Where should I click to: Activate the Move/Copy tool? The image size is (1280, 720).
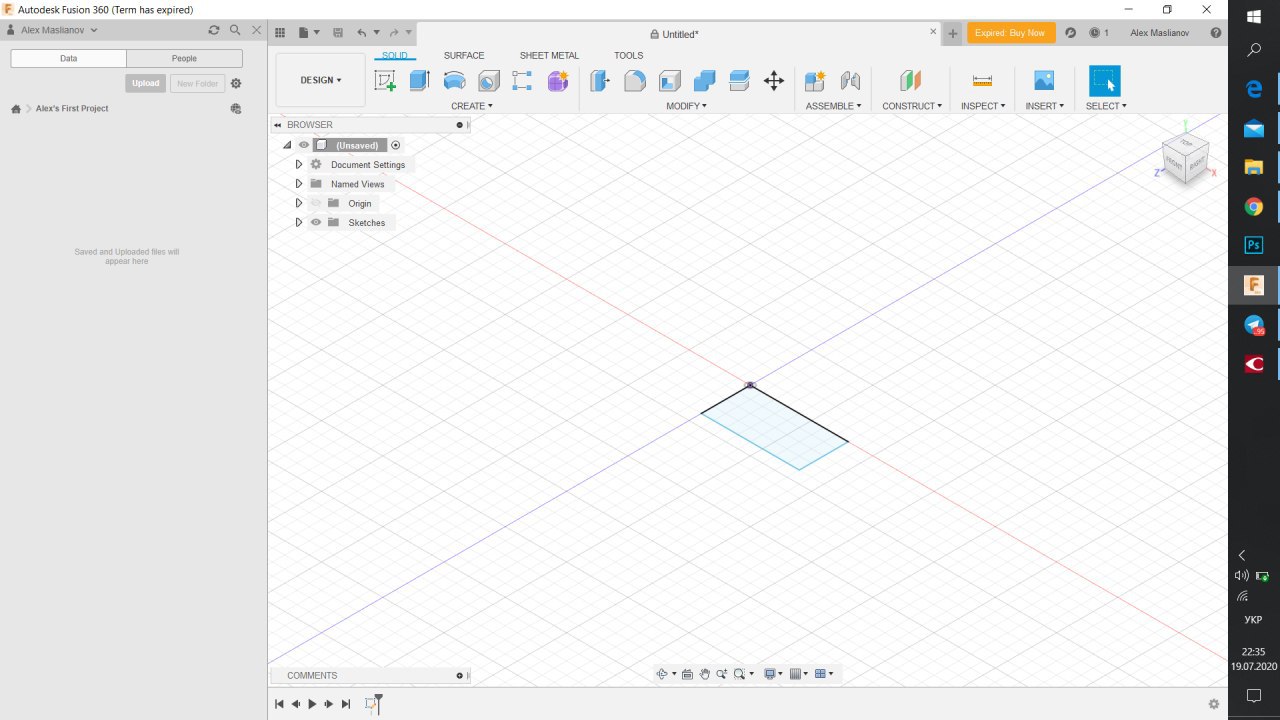pyautogui.click(x=774, y=81)
